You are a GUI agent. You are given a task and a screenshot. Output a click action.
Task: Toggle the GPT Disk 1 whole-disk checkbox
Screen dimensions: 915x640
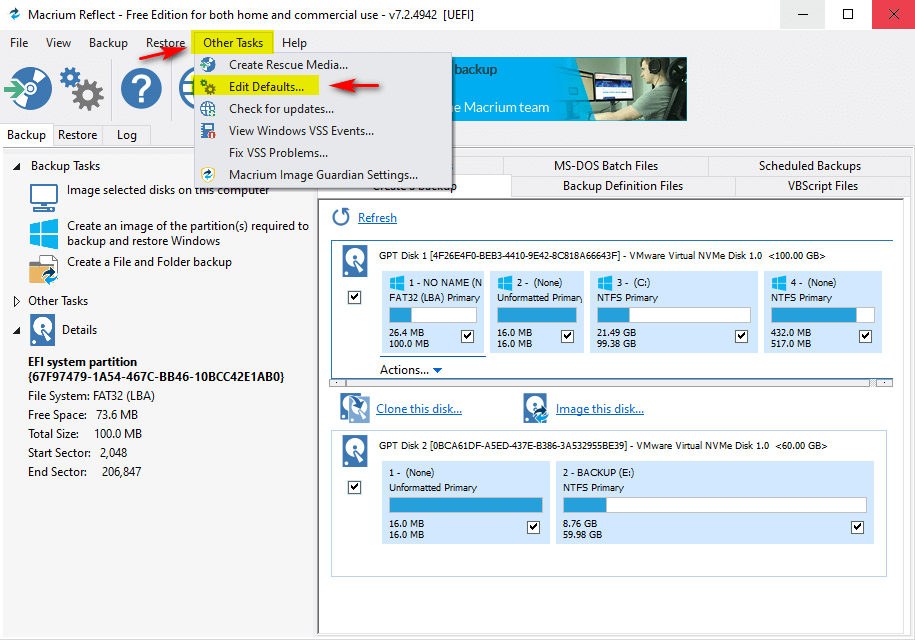pyautogui.click(x=354, y=297)
